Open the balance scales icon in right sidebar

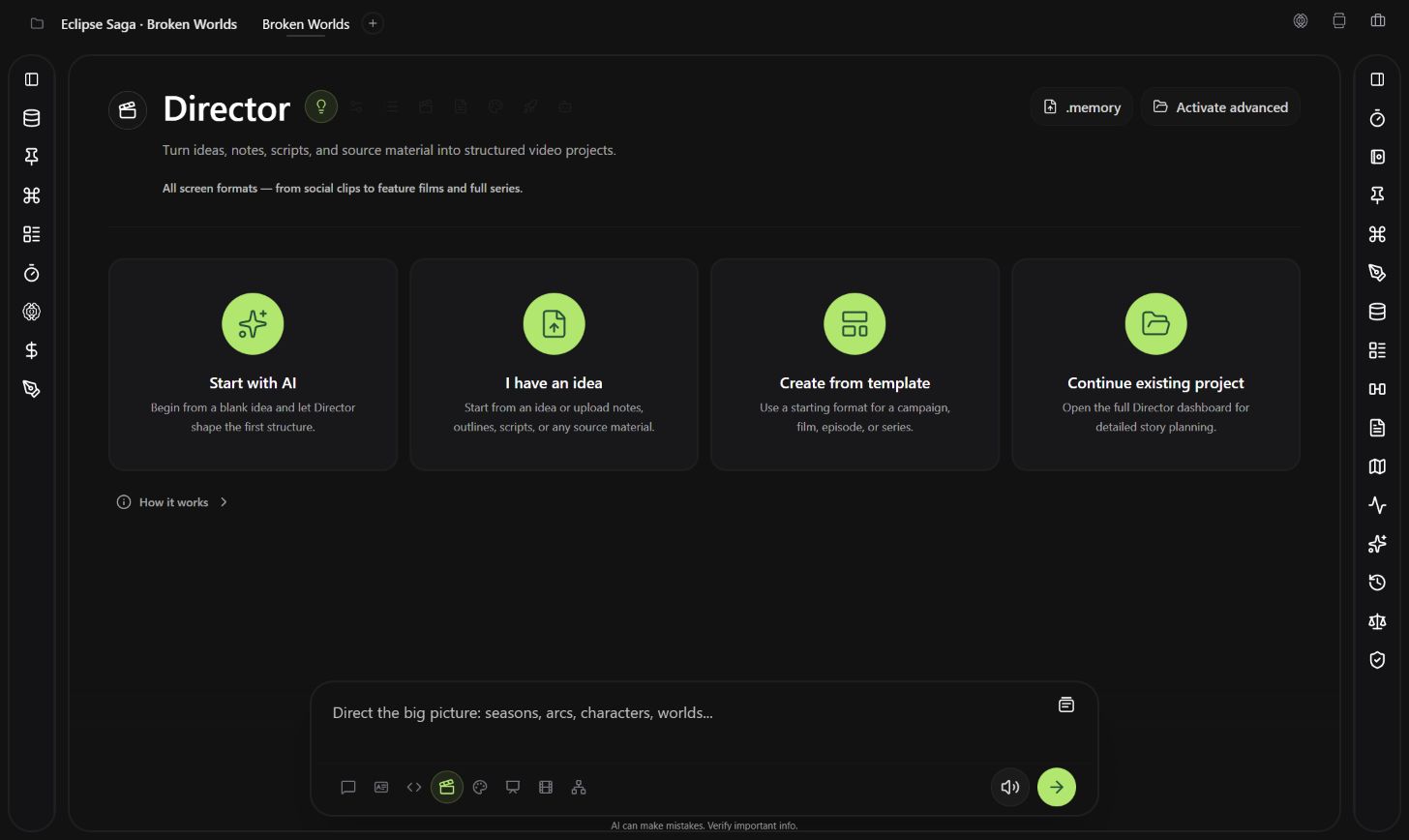pyautogui.click(x=1377, y=621)
